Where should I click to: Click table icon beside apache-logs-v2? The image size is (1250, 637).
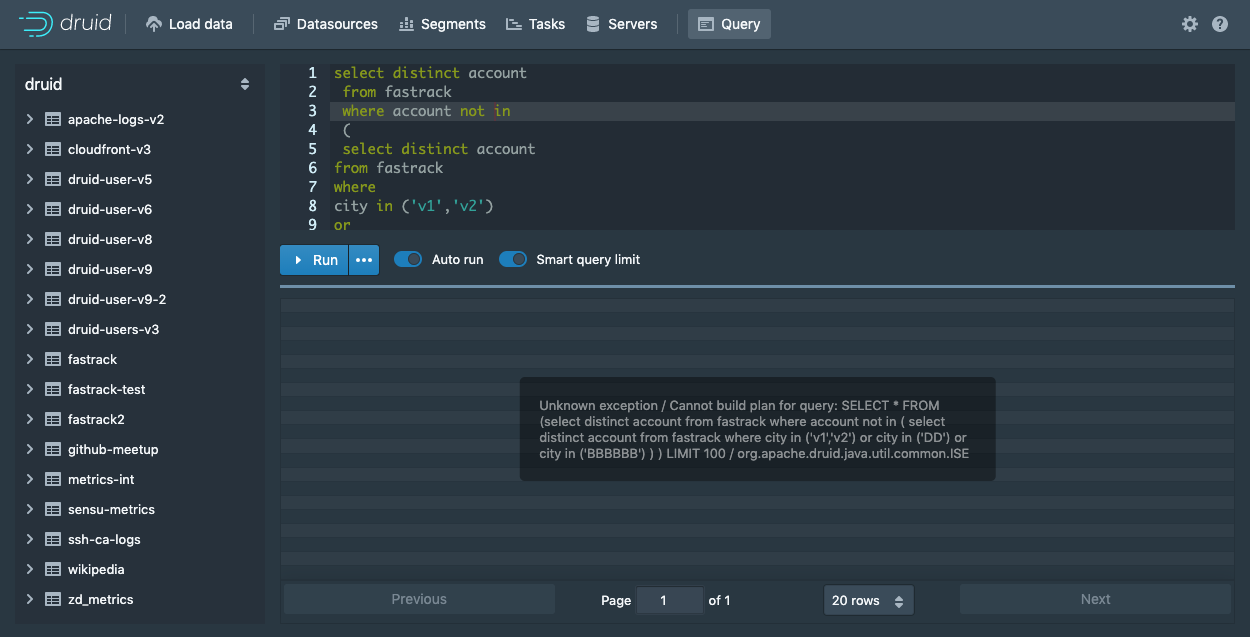(x=53, y=119)
